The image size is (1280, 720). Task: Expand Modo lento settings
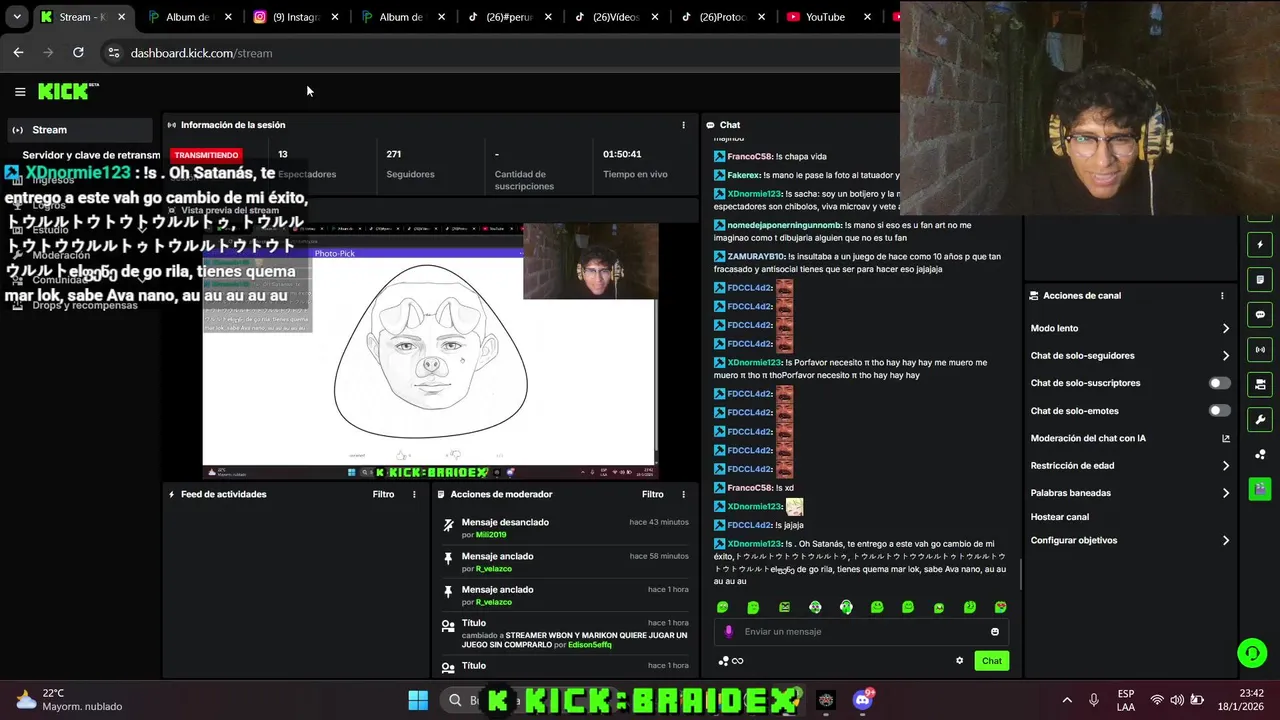pyautogui.click(x=1226, y=328)
